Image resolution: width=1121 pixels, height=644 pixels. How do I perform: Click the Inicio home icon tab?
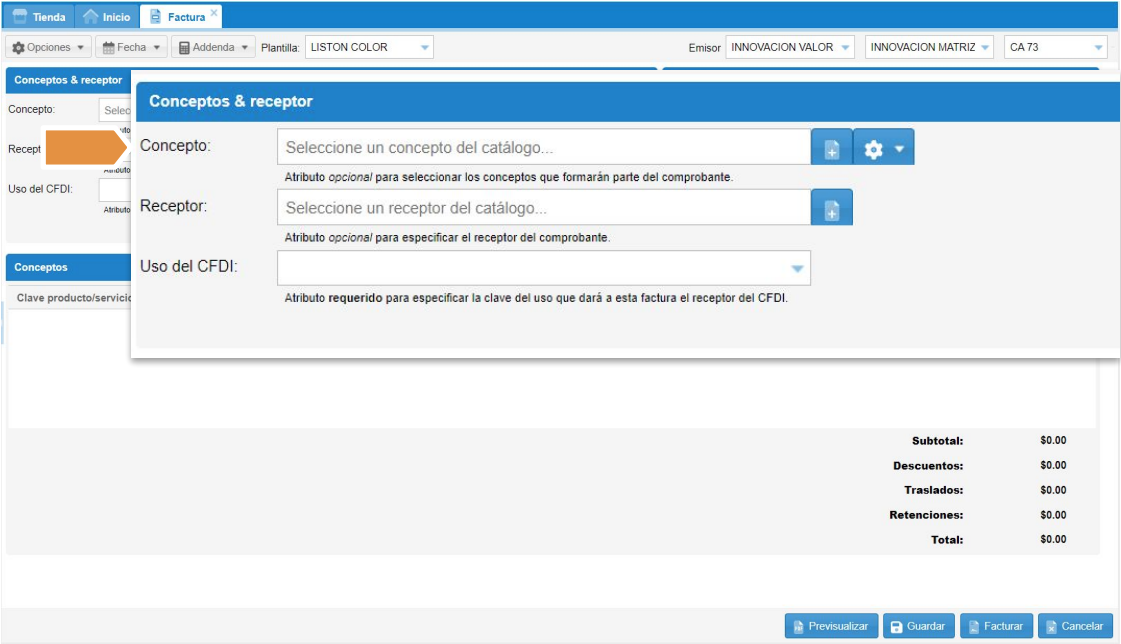(x=106, y=17)
